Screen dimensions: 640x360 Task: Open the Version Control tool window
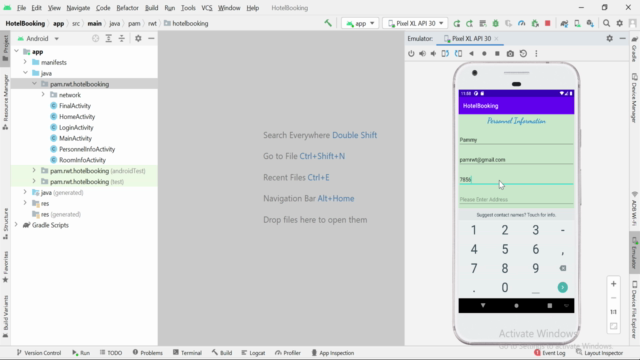(x=39, y=353)
